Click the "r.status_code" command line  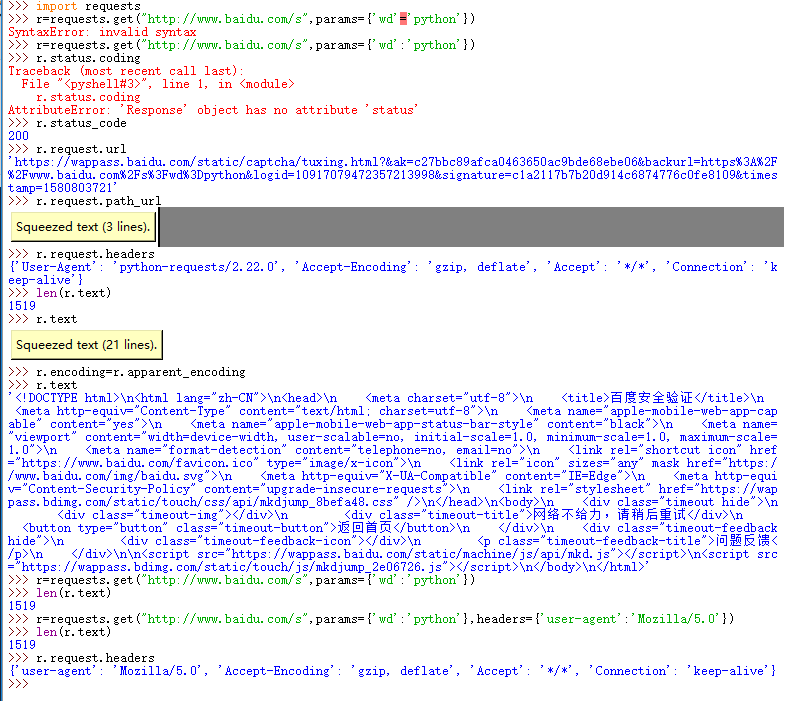click(67, 123)
